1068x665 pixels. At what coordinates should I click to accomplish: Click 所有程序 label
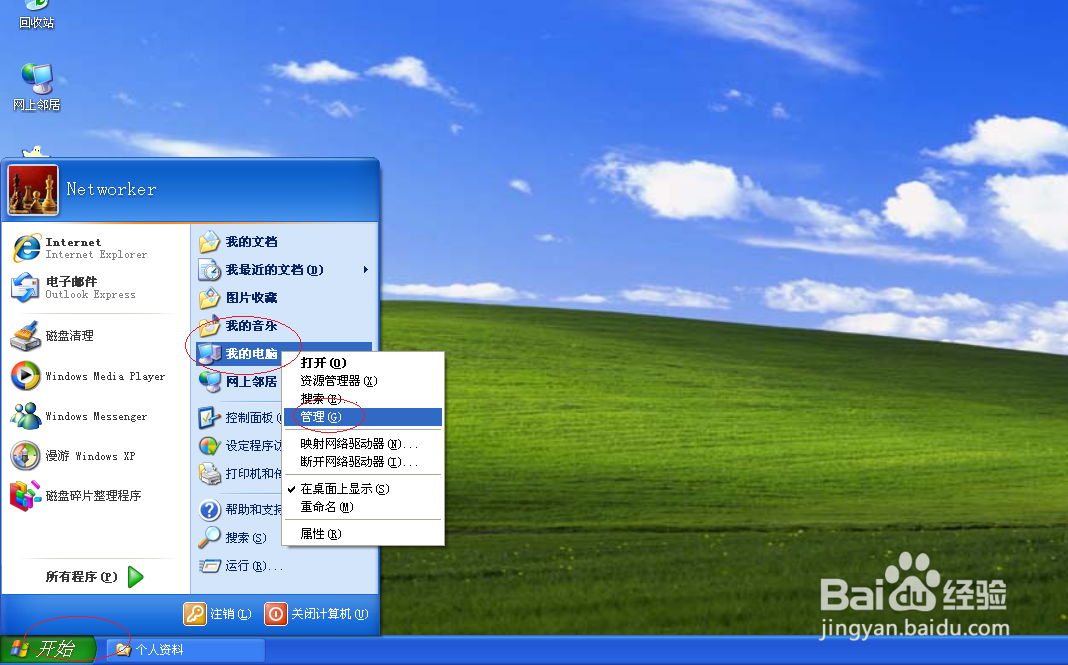tap(82, 577)
